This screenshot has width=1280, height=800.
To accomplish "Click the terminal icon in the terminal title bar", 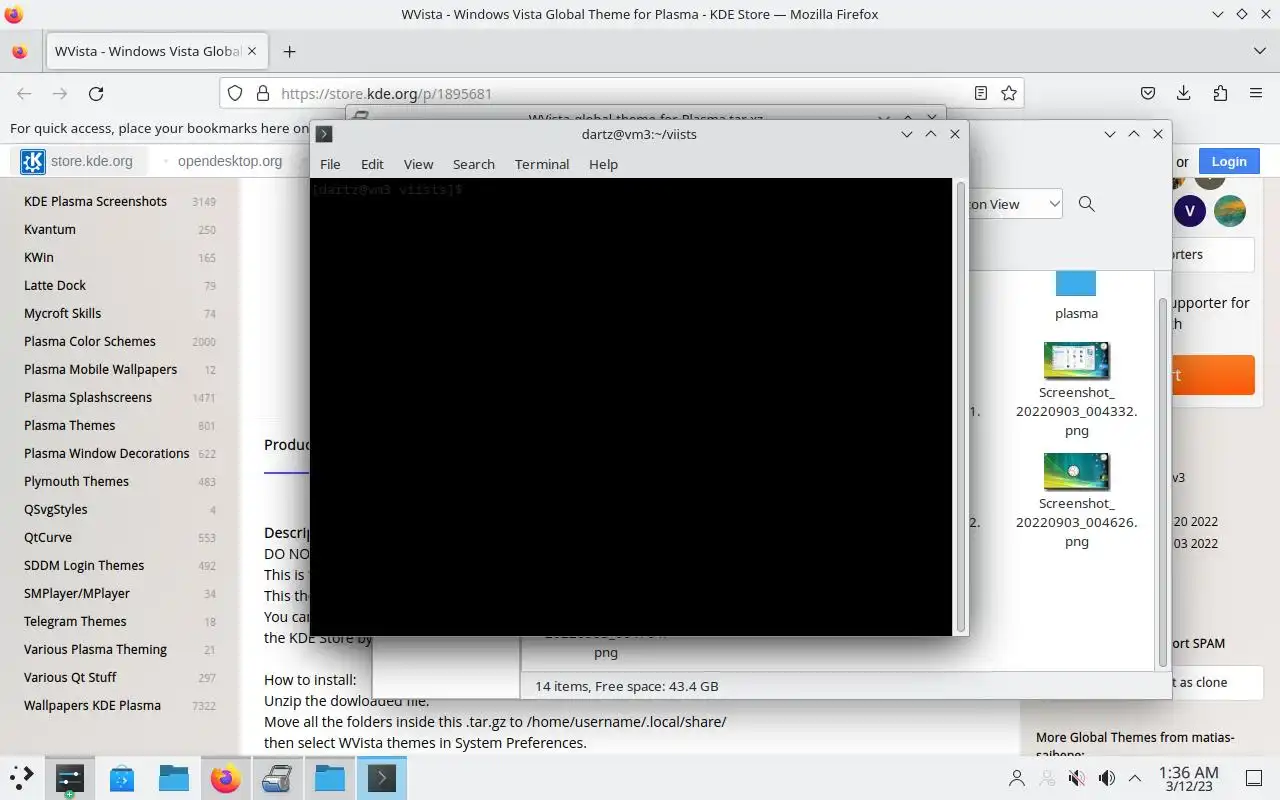I will click(324, 134).
